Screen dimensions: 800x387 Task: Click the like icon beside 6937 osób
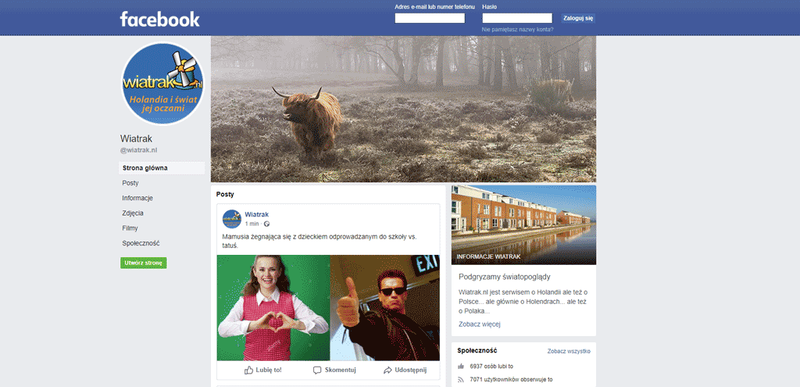coord(461,366)
